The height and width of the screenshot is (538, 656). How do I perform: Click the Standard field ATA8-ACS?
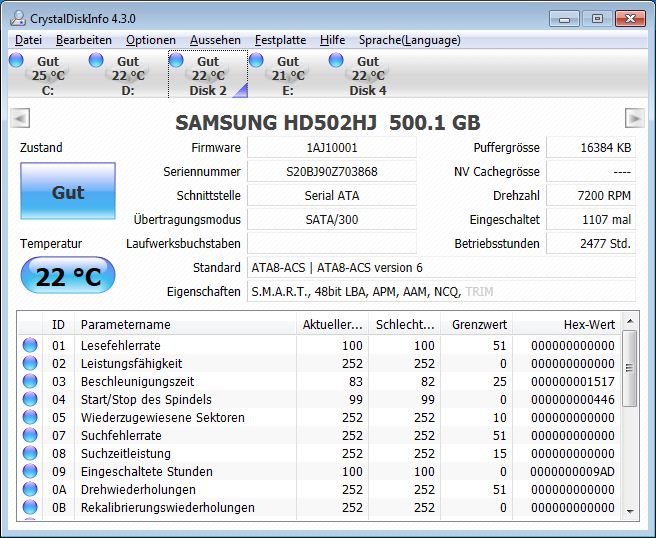point(441,267)
